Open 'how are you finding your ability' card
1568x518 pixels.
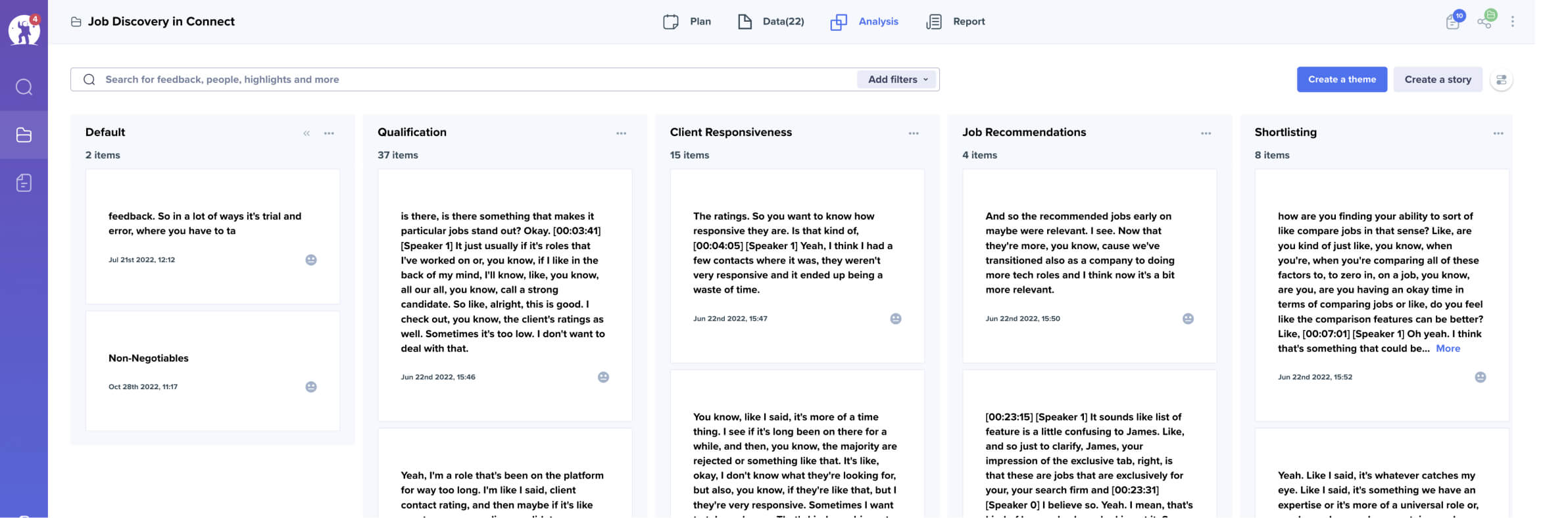pyautogui.click(x=1382, y=295)
